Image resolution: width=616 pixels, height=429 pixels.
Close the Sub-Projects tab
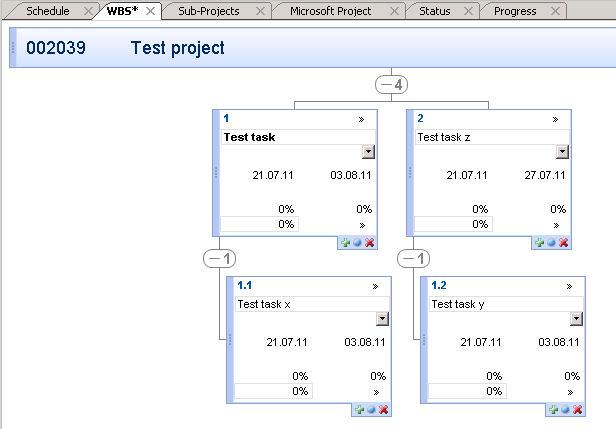[260, 11]
